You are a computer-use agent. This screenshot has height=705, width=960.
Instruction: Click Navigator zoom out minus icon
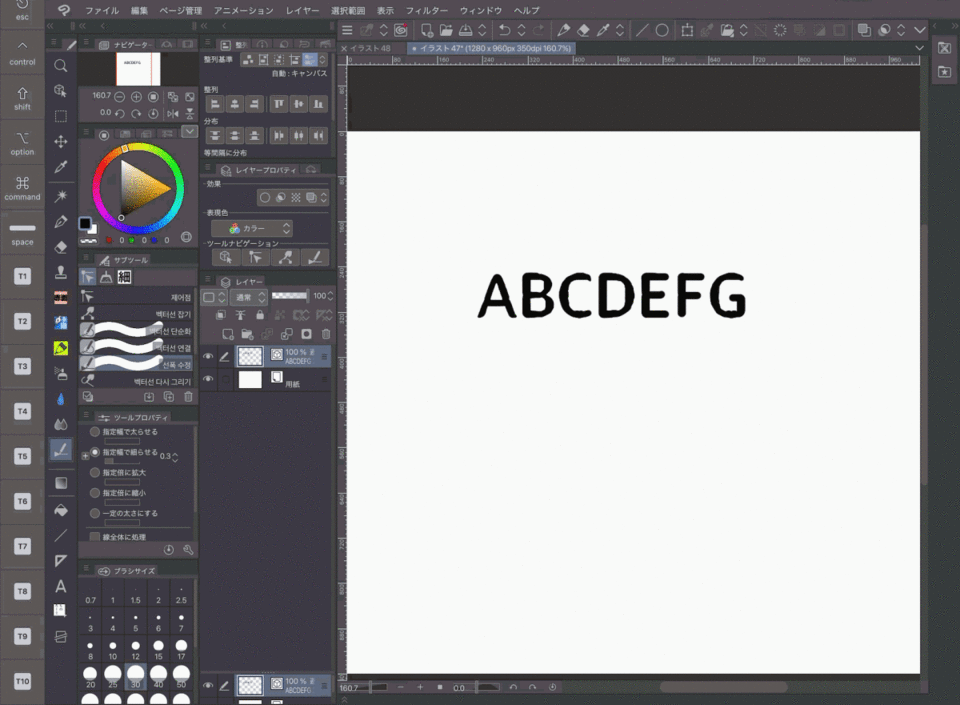click(120, 97)
